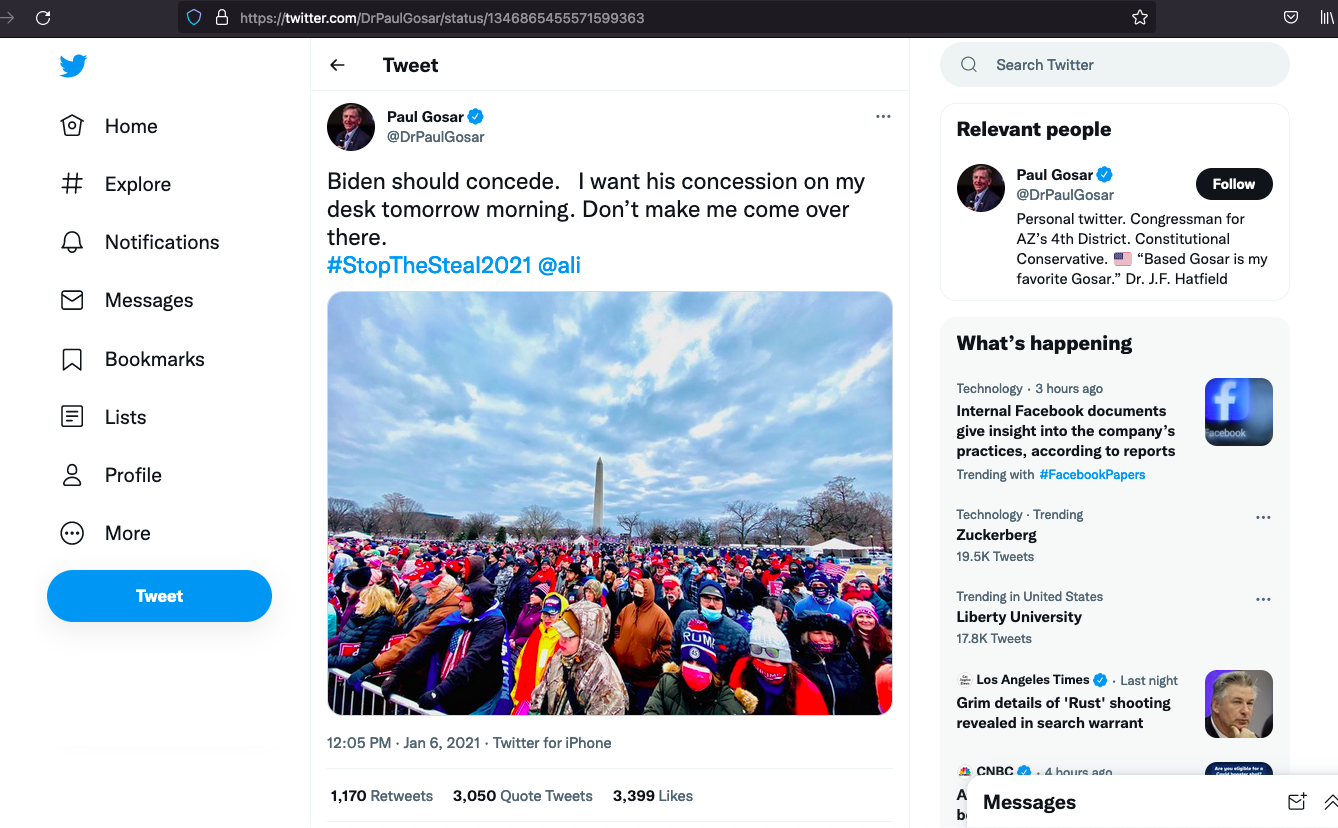This screenshot has height=828, width=1338.
Task: Click the Notifications bell icon
Action: [72, 242]
